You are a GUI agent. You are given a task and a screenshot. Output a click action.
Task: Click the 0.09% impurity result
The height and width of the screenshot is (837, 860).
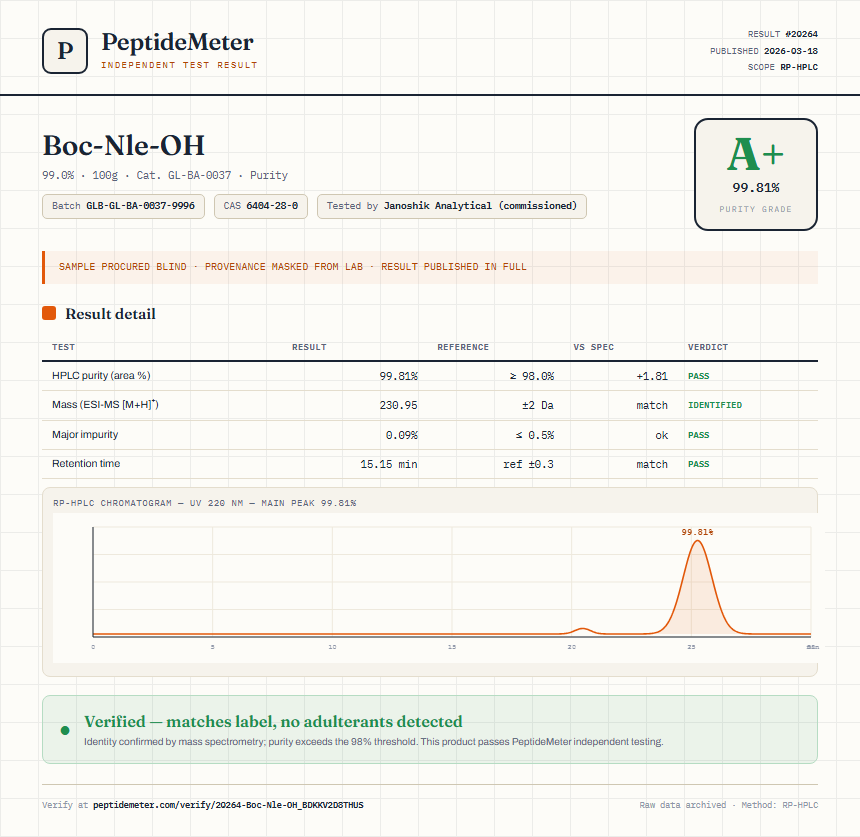(401, 436)
